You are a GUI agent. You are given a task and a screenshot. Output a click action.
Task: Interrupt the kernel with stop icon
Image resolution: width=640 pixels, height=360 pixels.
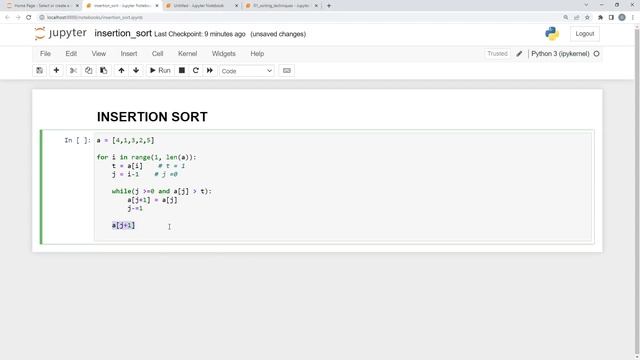point(182,71)
